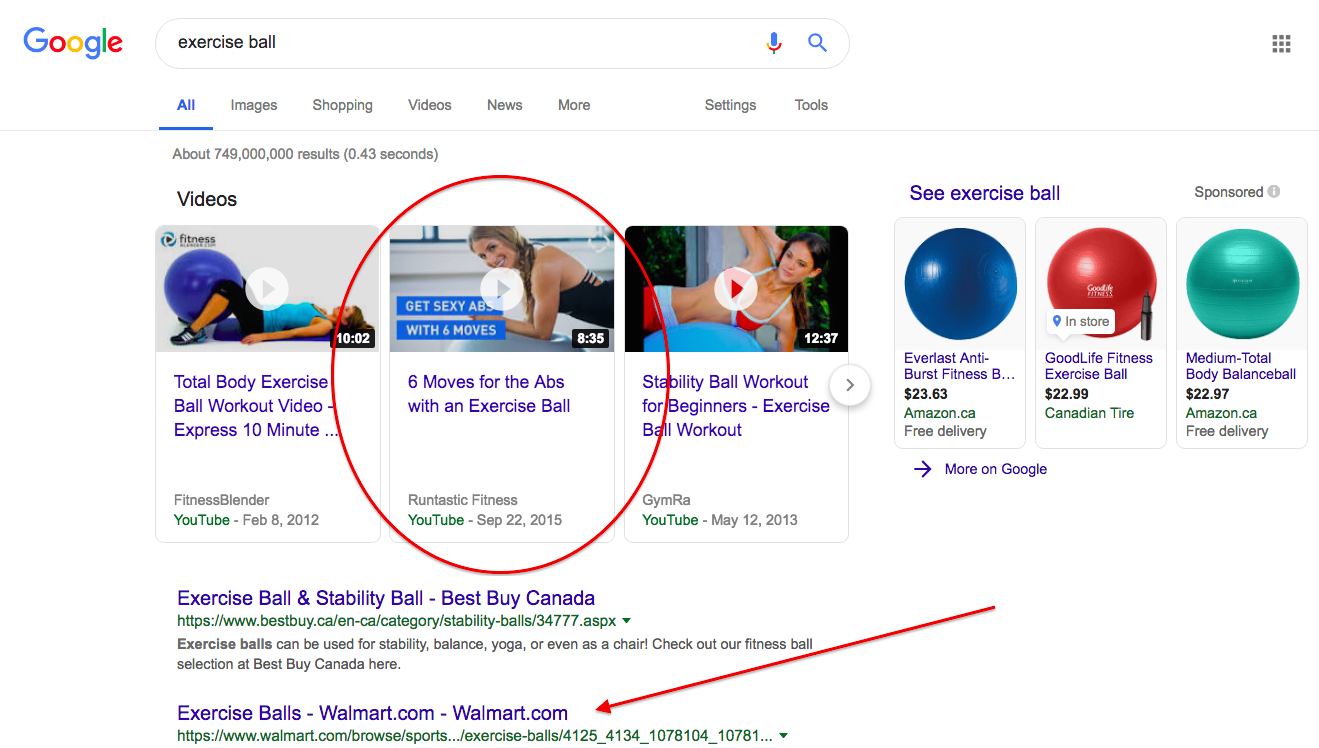1319x748 pixels.
Task: Play the FitnessBlender video thumbnail
Action: pyautogui.click(x=267, y=289)
